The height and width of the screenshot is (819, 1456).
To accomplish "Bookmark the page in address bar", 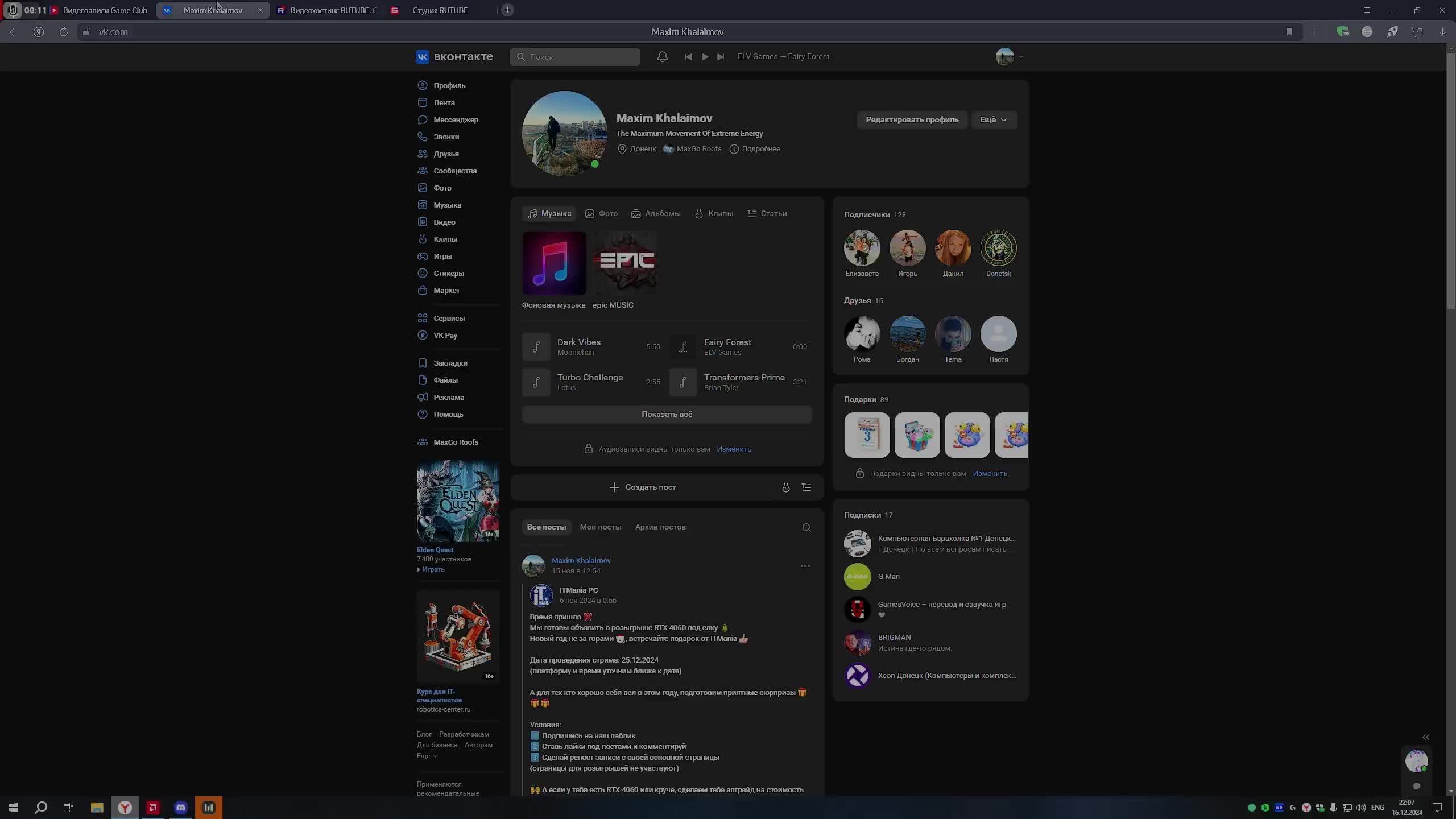I will pyautogui.click(x=1289, y=32).
